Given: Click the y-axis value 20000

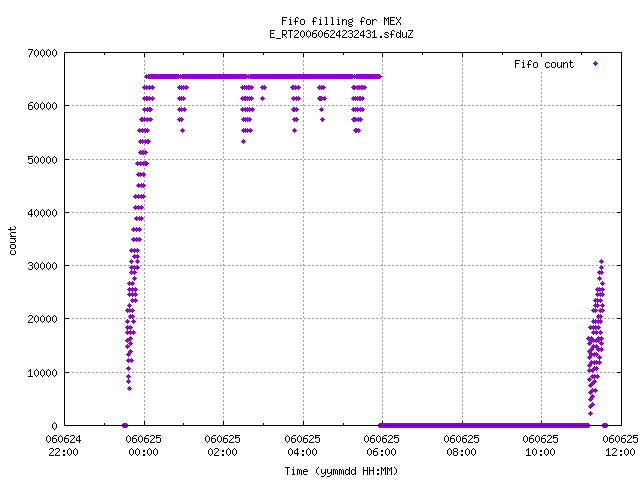Looking at the screenshot, I should [42, 319].
